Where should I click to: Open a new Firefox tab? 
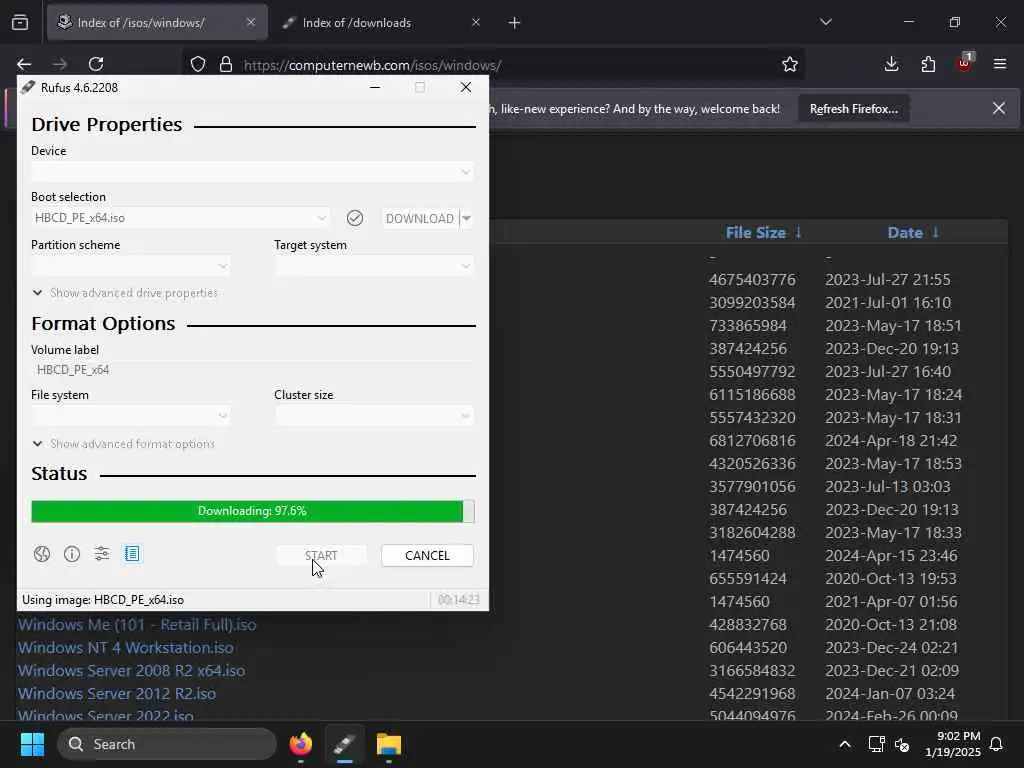515,23
